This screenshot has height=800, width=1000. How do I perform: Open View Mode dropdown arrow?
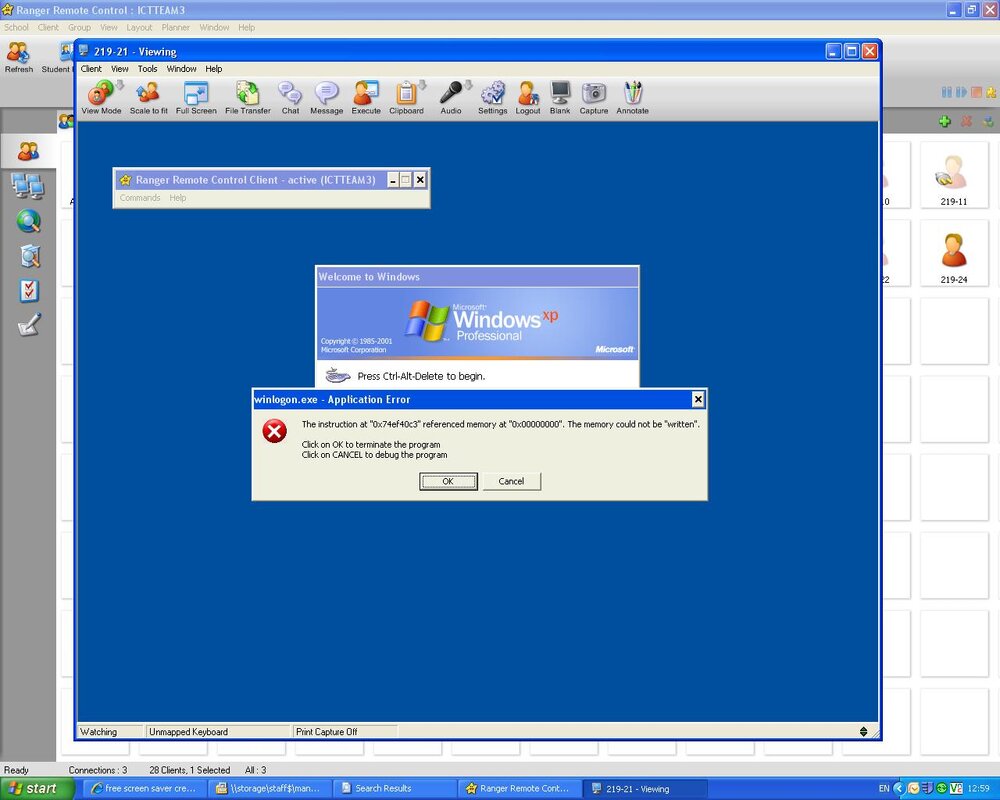120,85
